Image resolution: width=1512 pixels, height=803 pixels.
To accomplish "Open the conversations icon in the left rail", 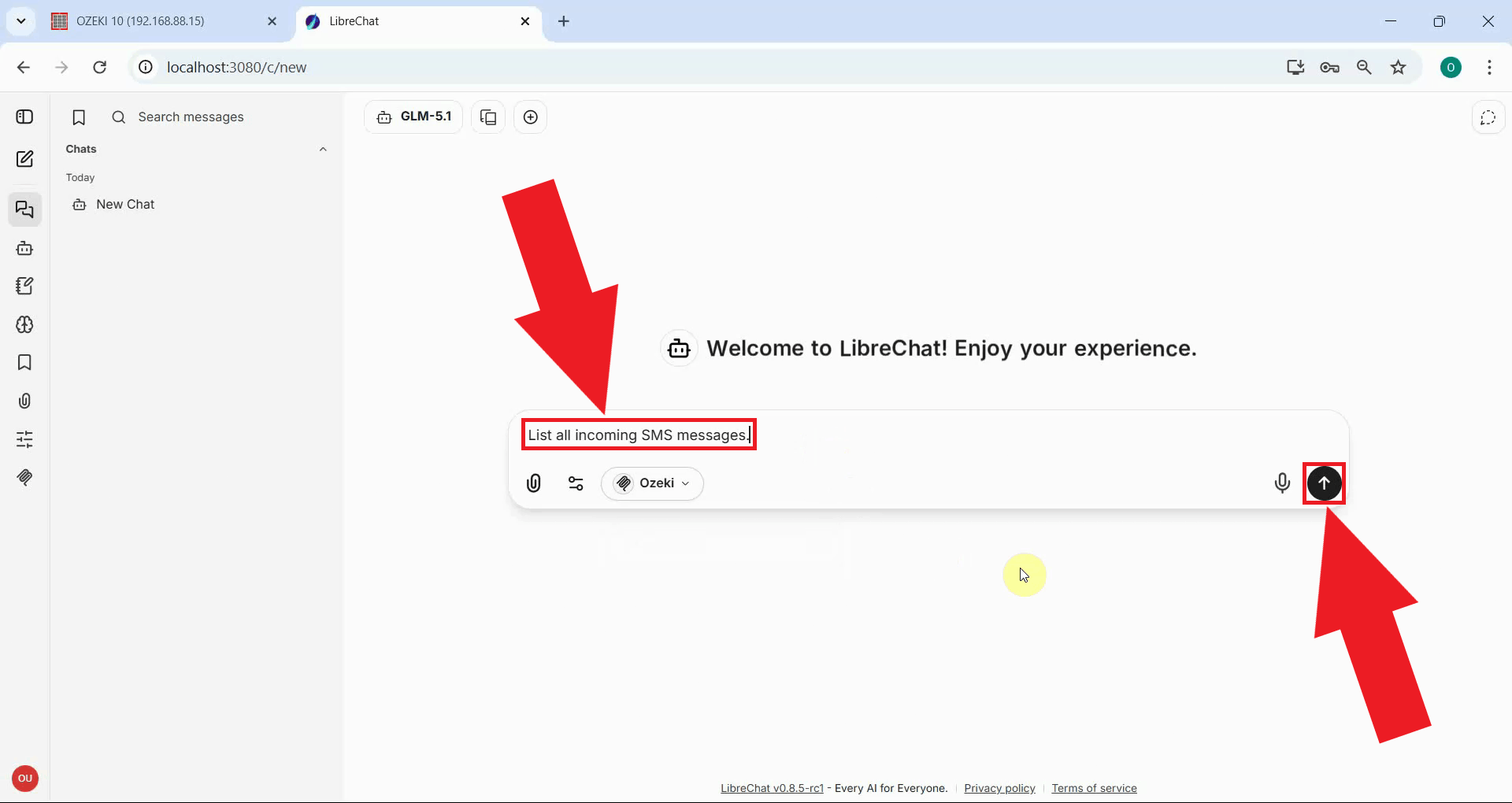I will (24, 209).
